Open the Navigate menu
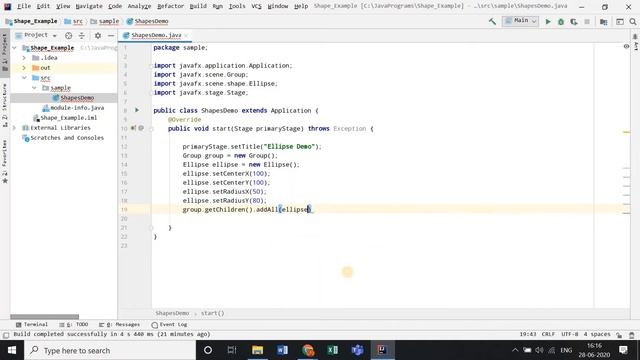This screenshot has width=640, height=360. pyautogui.click(x=89, y=6)
